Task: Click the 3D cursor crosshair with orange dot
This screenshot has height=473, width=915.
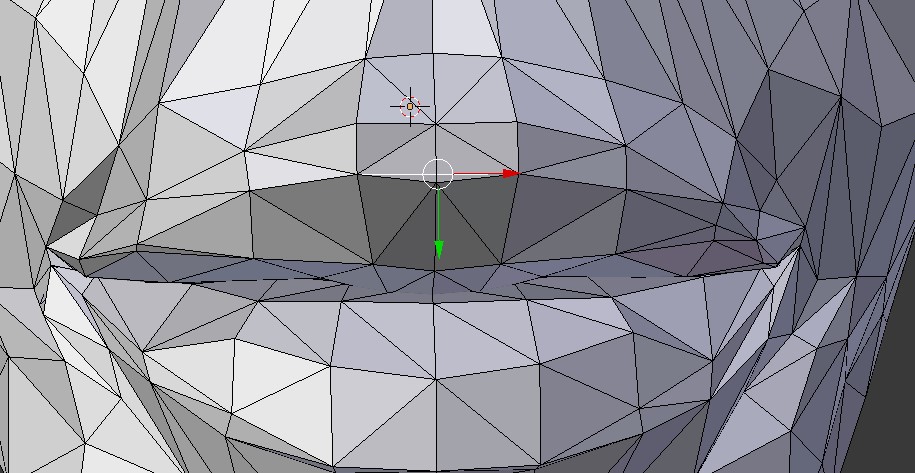Action: 410,107
